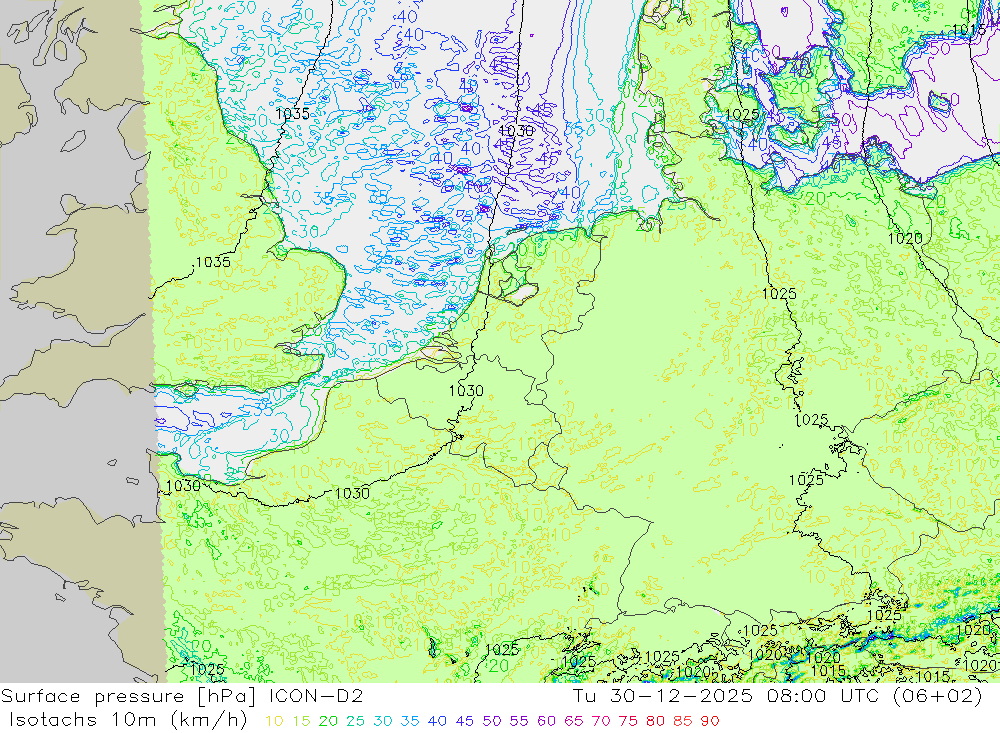Select the blue 40 legend value
Screen dimensions: 1000x733
(437, 722)
